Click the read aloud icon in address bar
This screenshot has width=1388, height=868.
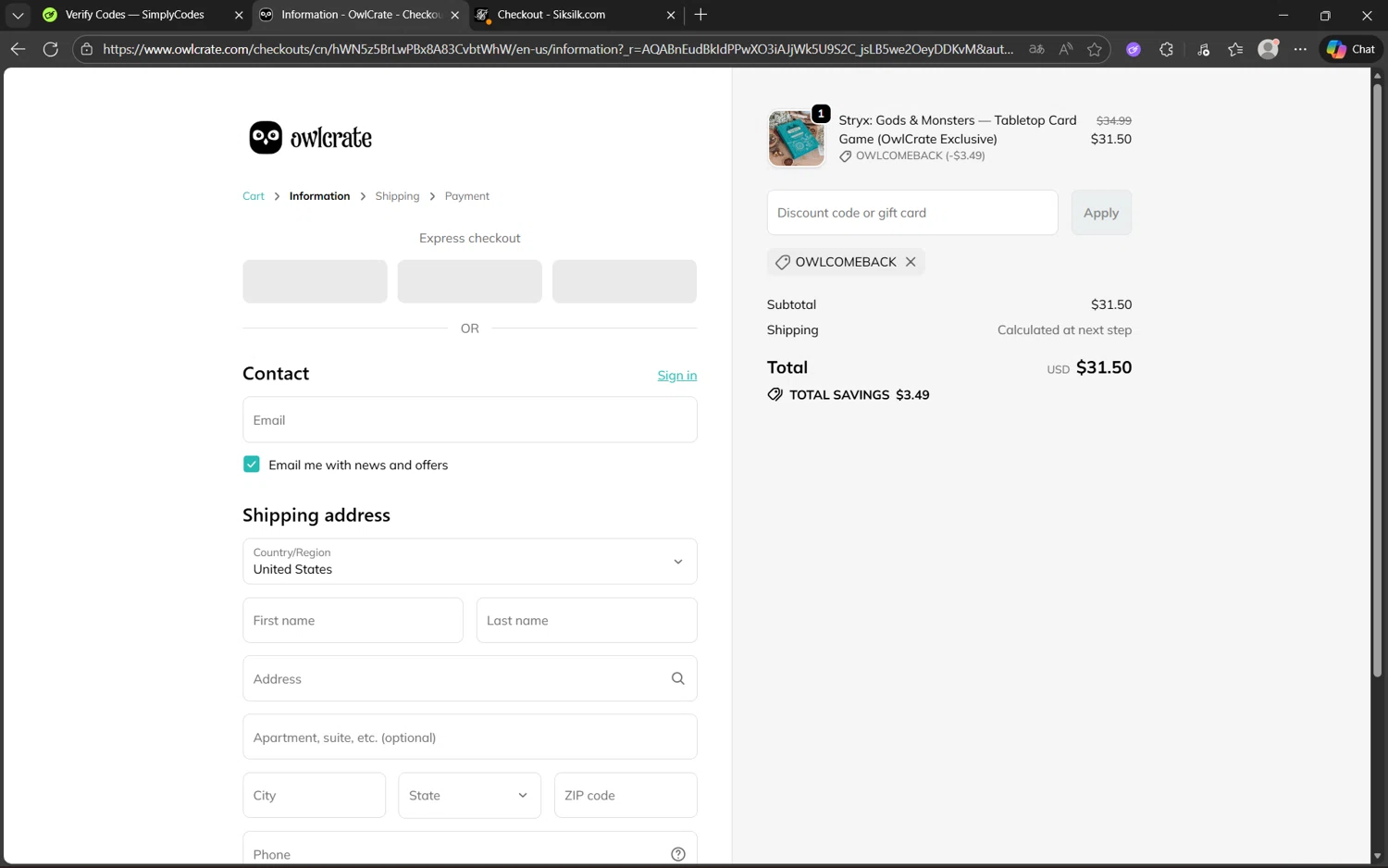click(x=1066, y=49)
